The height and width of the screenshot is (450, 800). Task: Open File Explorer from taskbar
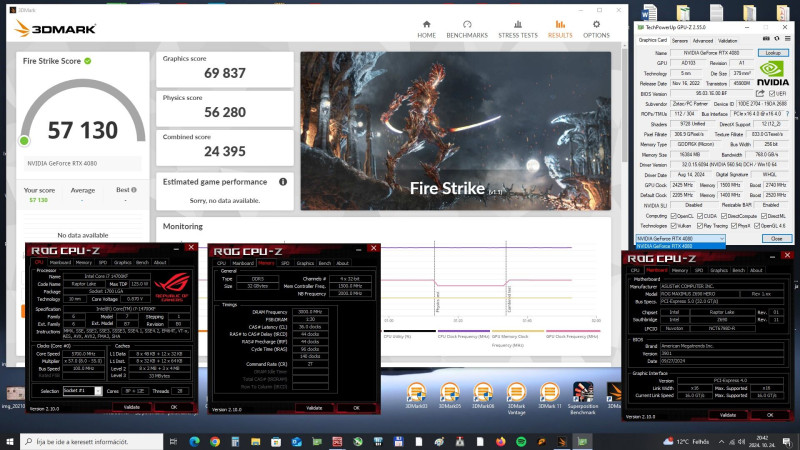(256, 441)
